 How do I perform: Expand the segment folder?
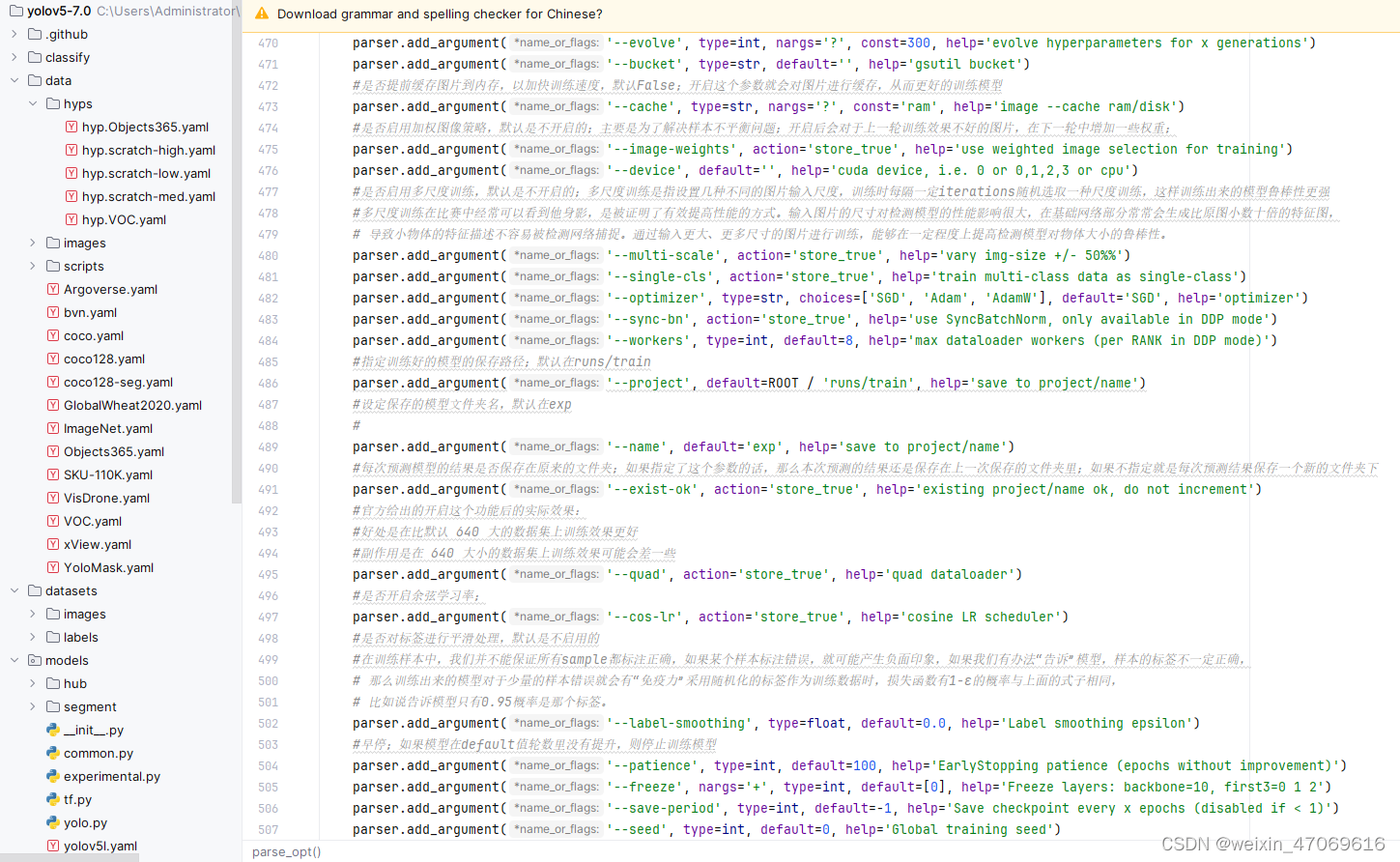point(32,706)
